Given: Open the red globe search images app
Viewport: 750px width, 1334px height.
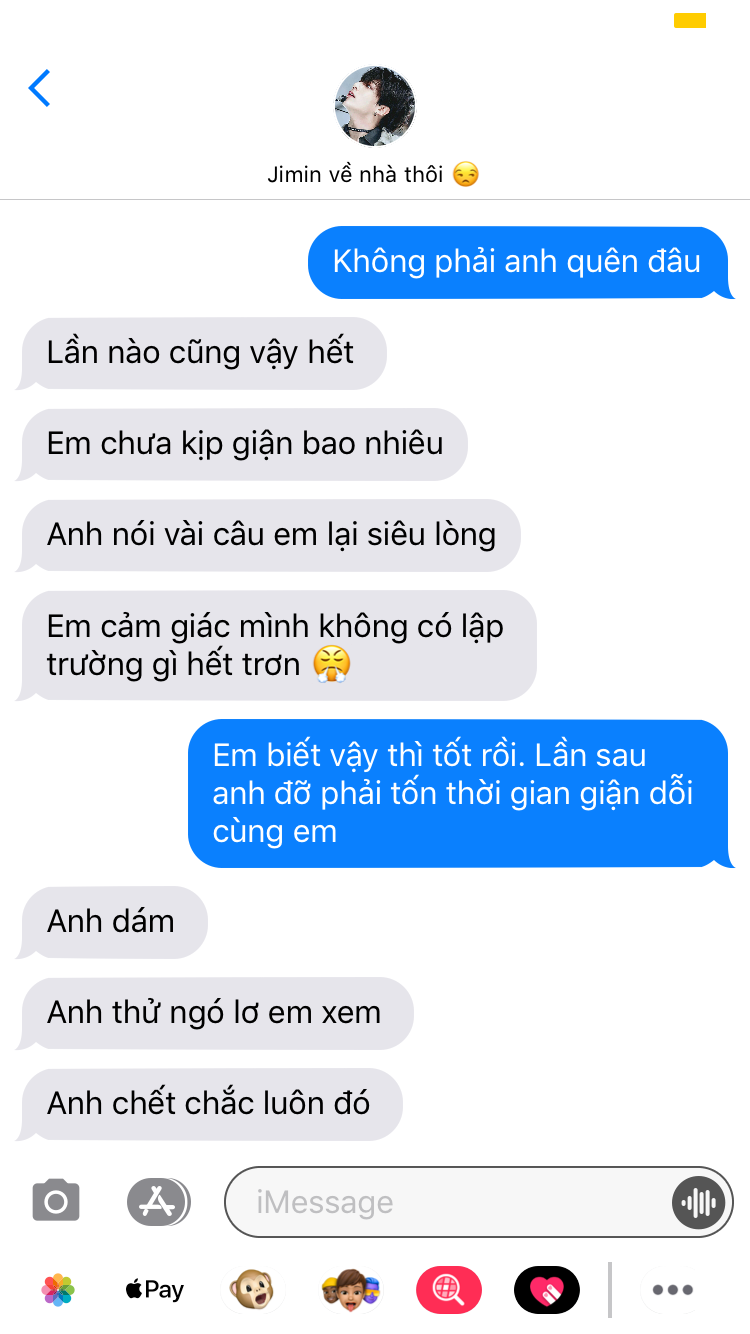Looking at the screenshot, I should point(448,1290).
